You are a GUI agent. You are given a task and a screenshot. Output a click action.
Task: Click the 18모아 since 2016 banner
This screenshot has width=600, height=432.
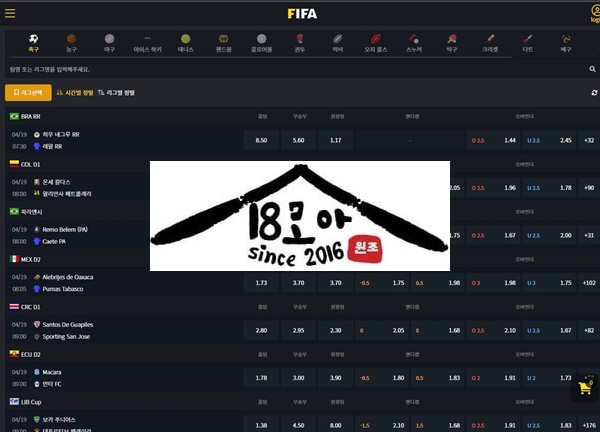[300, 216]
